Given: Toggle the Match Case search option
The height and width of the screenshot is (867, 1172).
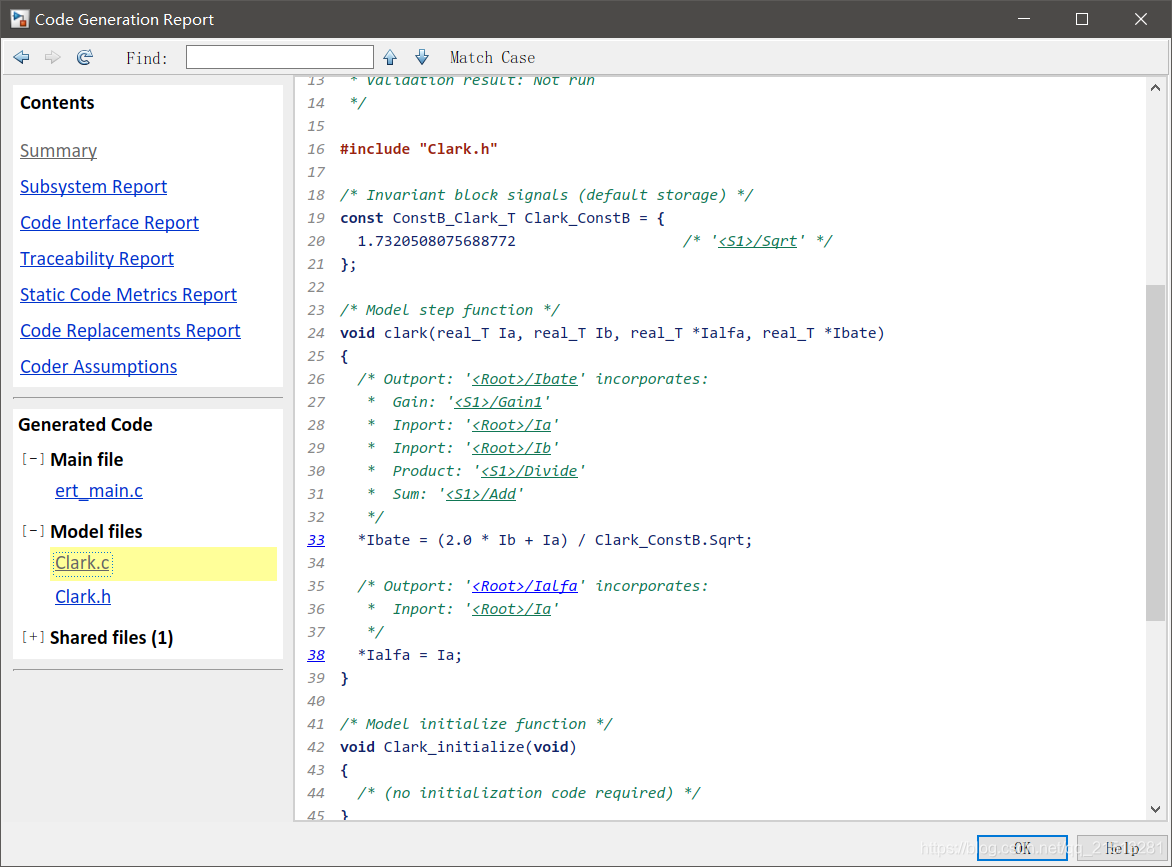Looking at the screenshot, I should click(x=492, y=56).
